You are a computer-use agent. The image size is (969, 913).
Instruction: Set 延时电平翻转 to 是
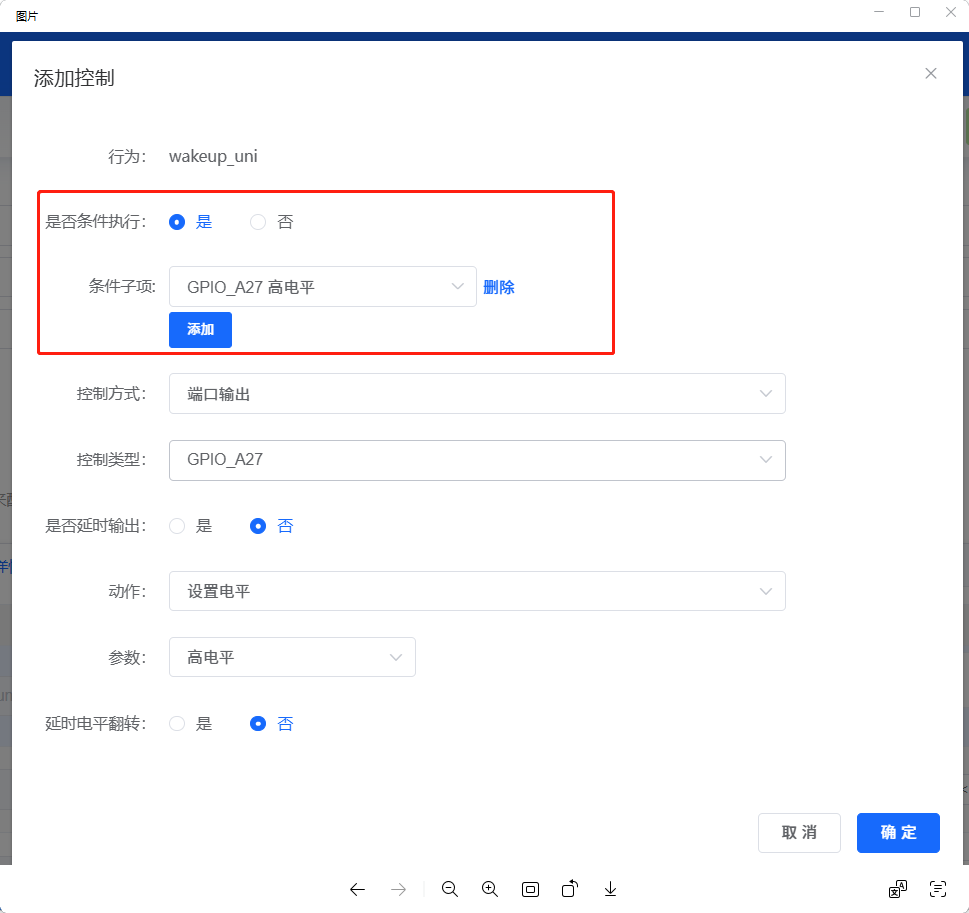176,723
